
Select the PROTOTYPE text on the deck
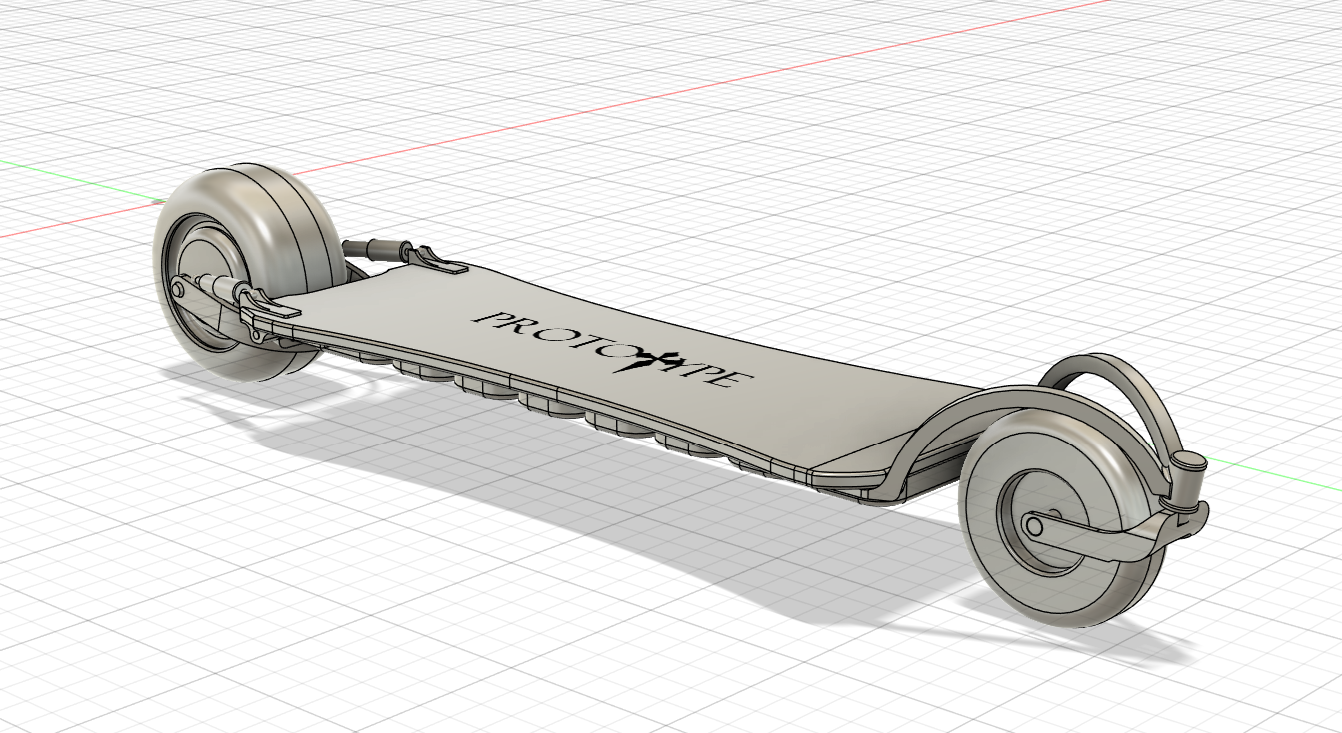click(613, 348)
